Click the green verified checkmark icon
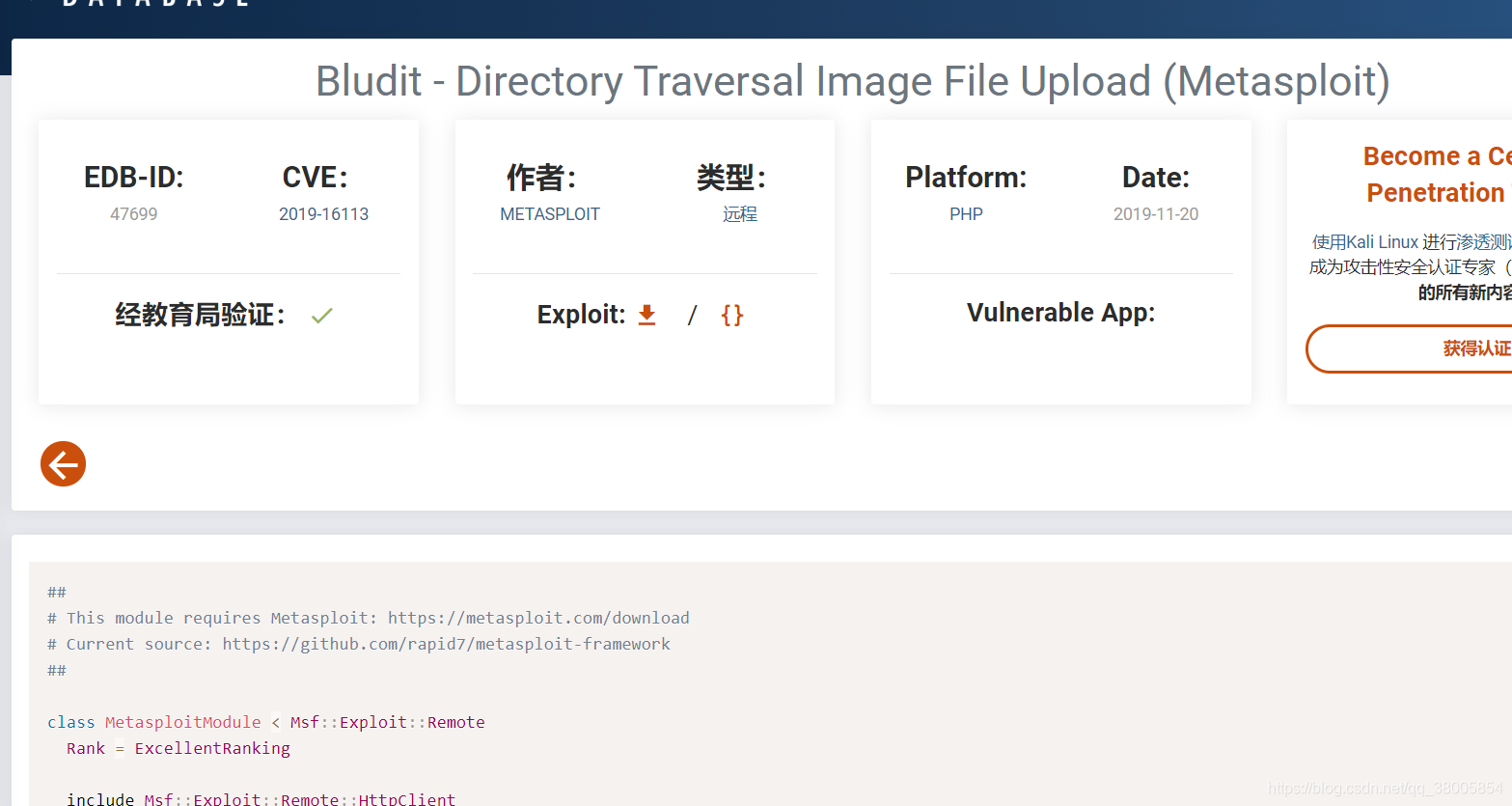 point(322,315)
